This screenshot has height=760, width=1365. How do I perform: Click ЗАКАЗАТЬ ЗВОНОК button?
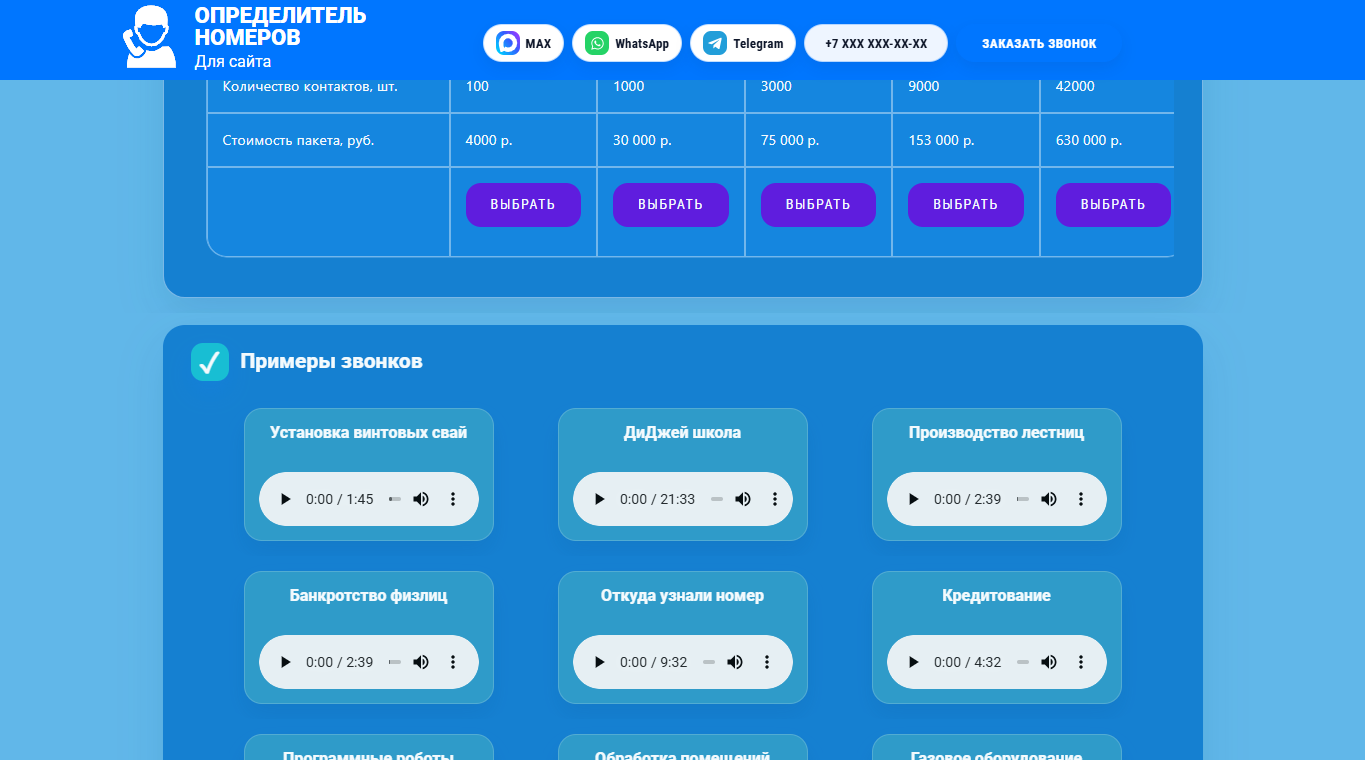pos(1039,43)
